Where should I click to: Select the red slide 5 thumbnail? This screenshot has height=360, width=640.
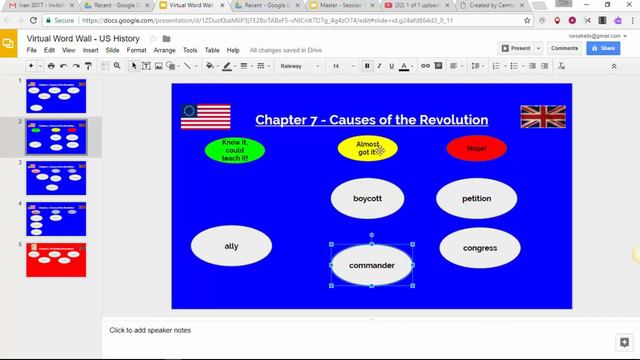(56, 260)
